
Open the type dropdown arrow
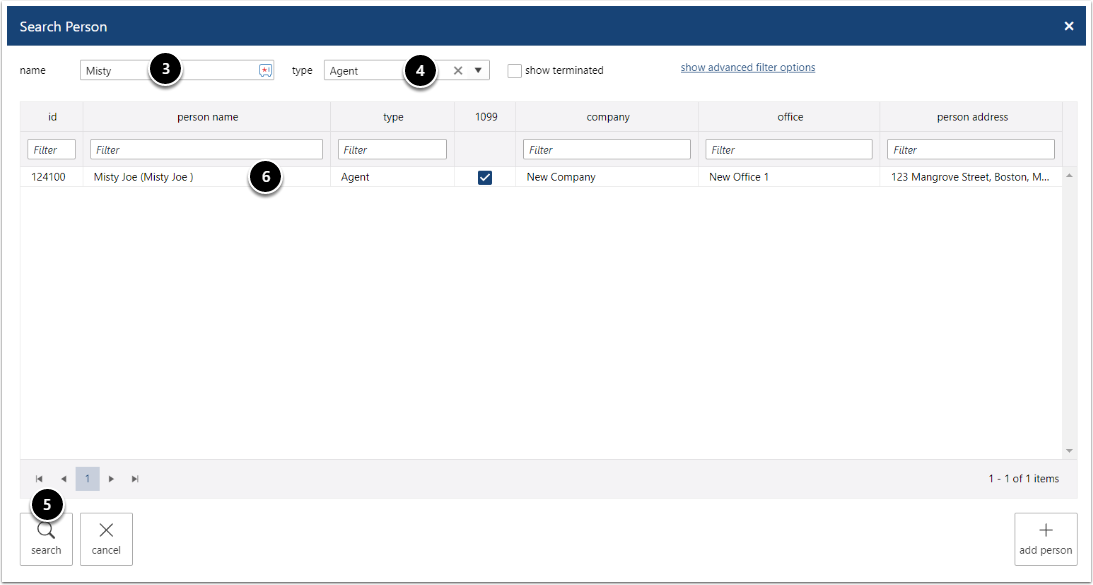(478, 70)
